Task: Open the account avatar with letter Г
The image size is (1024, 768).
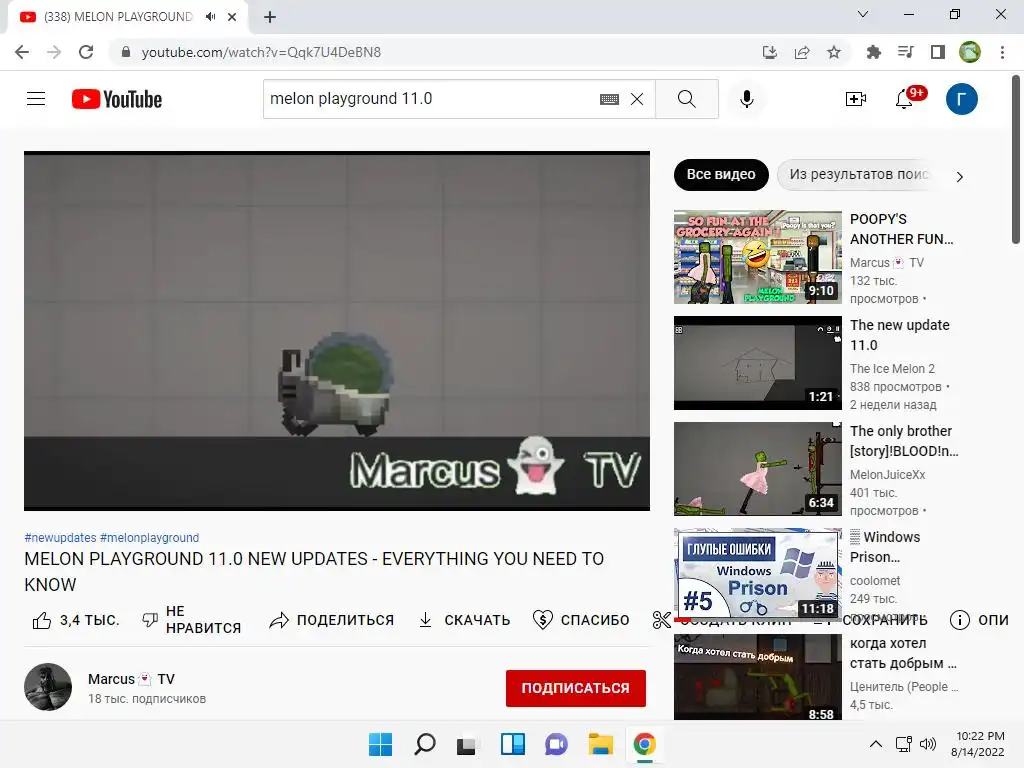Action: click(x=961, y=99)
